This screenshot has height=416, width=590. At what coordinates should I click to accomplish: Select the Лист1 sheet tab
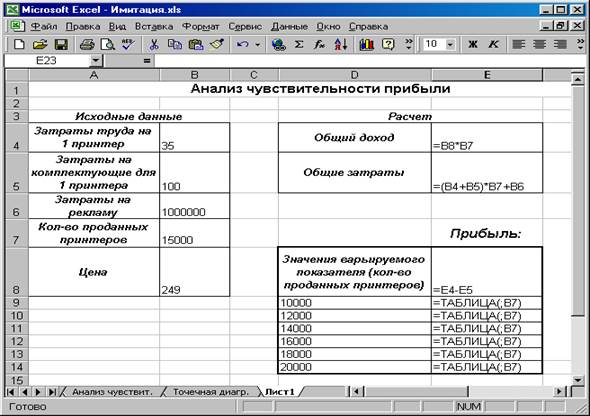point(280,392)
